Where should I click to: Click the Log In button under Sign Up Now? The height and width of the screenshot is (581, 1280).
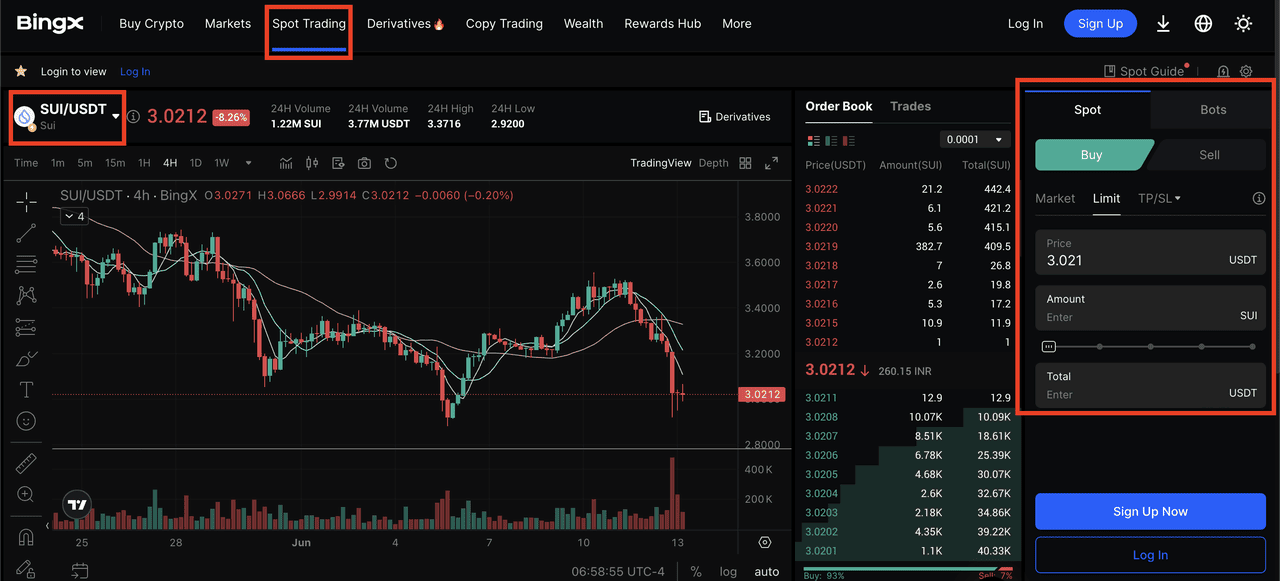(1150, 555)
